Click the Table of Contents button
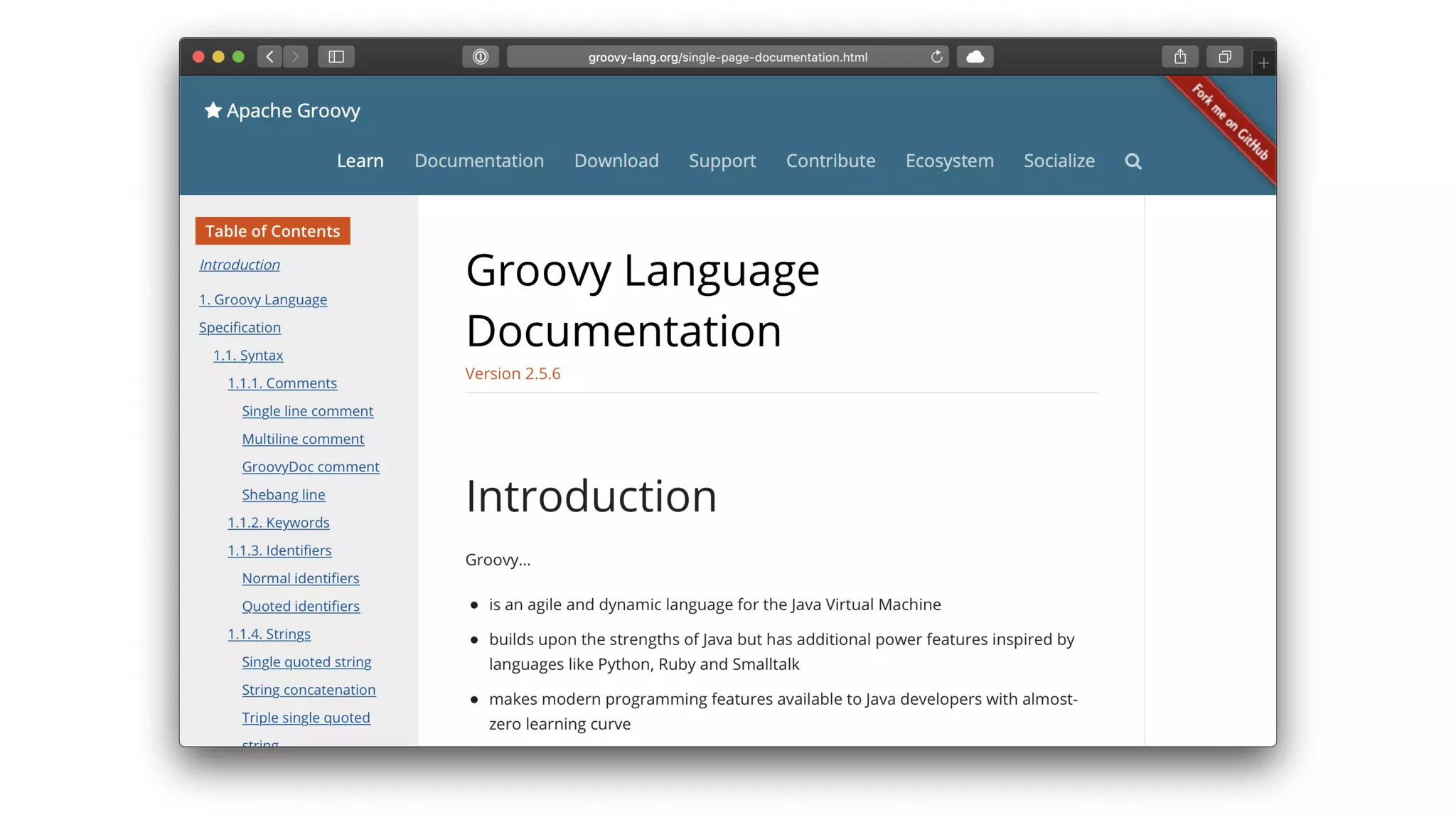The width and height of the screenshot is (1456, 820). coord(272,231)
